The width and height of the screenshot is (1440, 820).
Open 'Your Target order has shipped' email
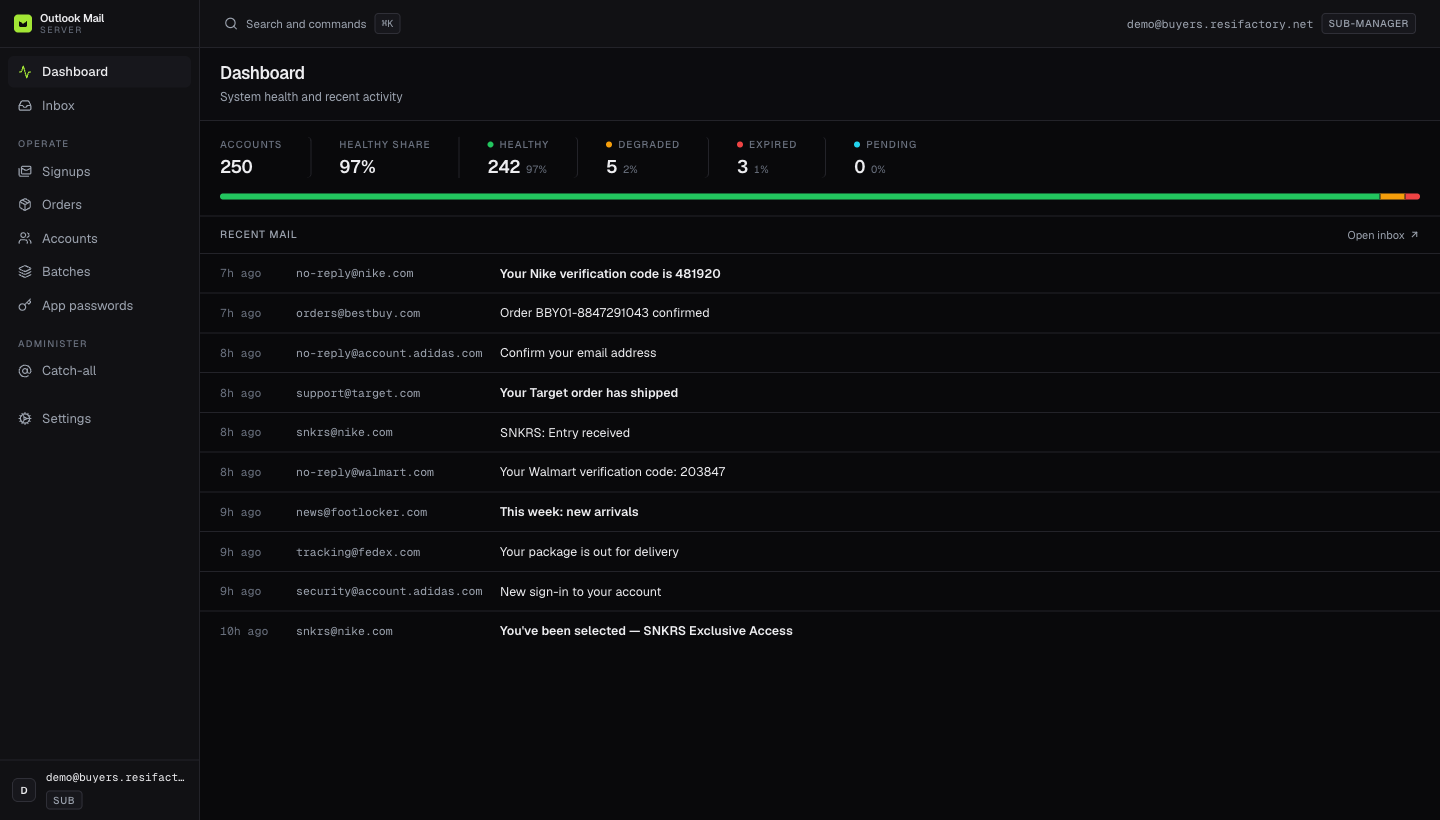pos(820,393)
